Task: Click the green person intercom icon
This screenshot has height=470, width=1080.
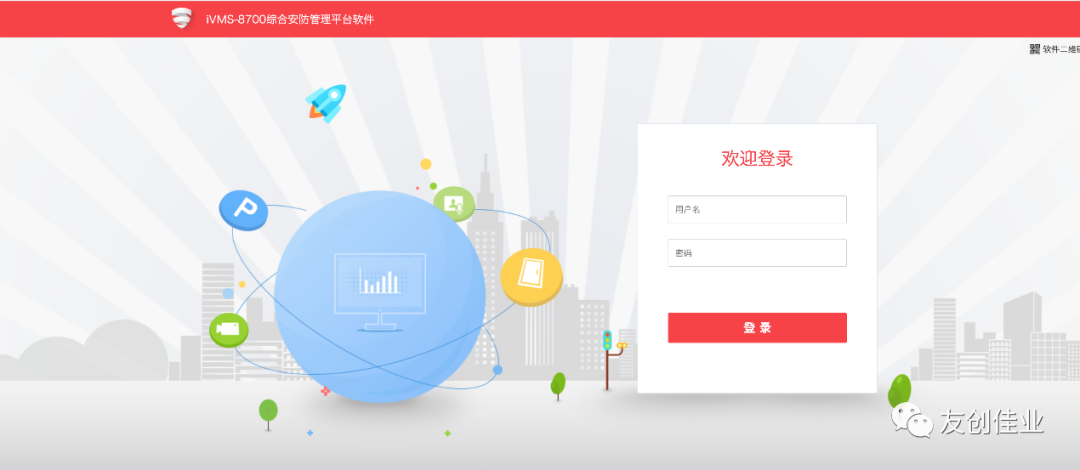Action: 455,203
